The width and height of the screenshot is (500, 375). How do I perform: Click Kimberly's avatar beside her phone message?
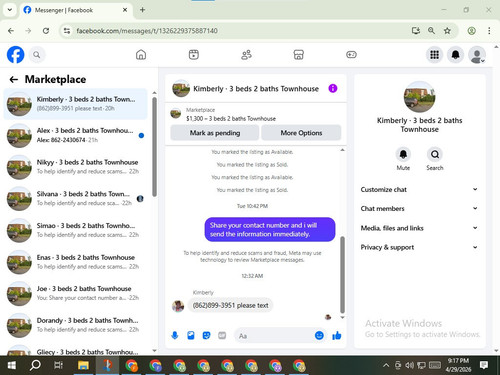(178, 305)
